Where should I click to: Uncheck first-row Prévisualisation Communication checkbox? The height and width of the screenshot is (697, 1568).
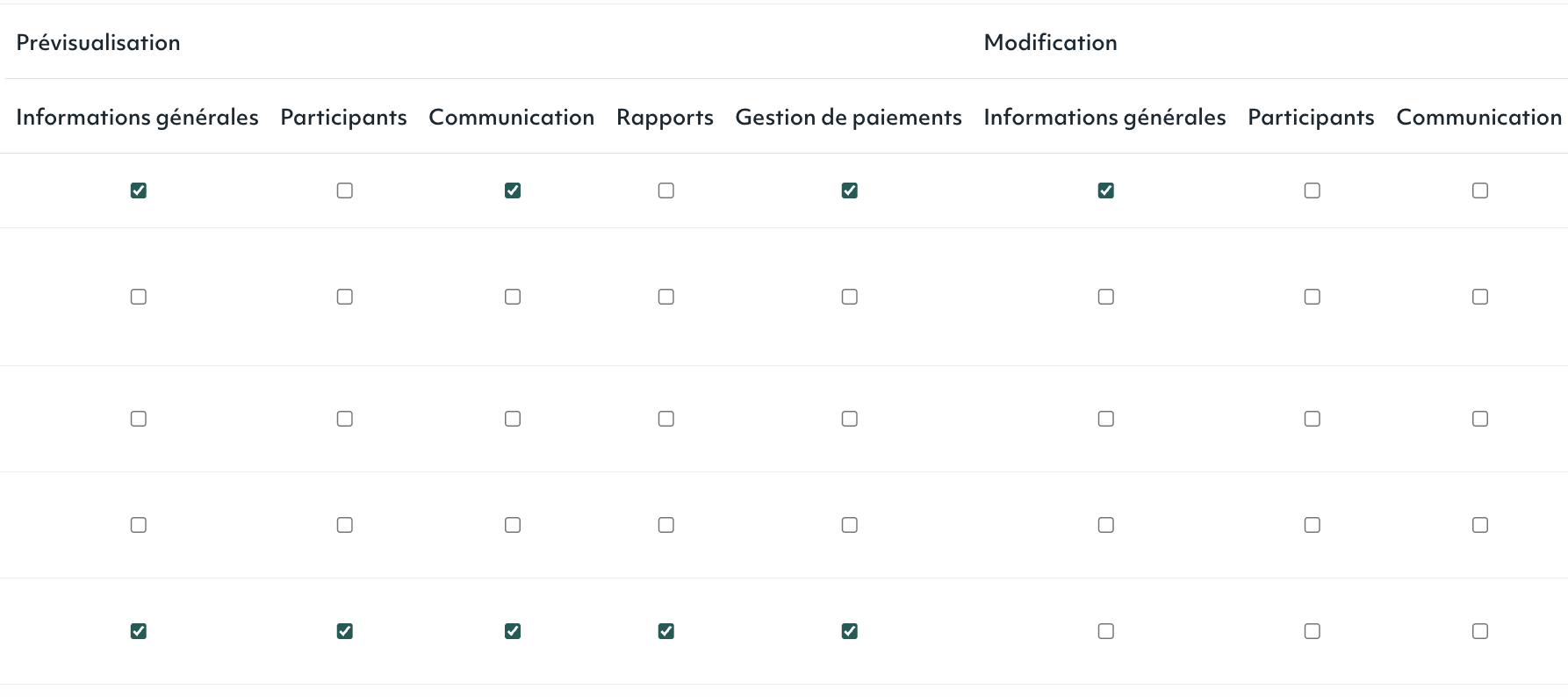click(513, 190)
